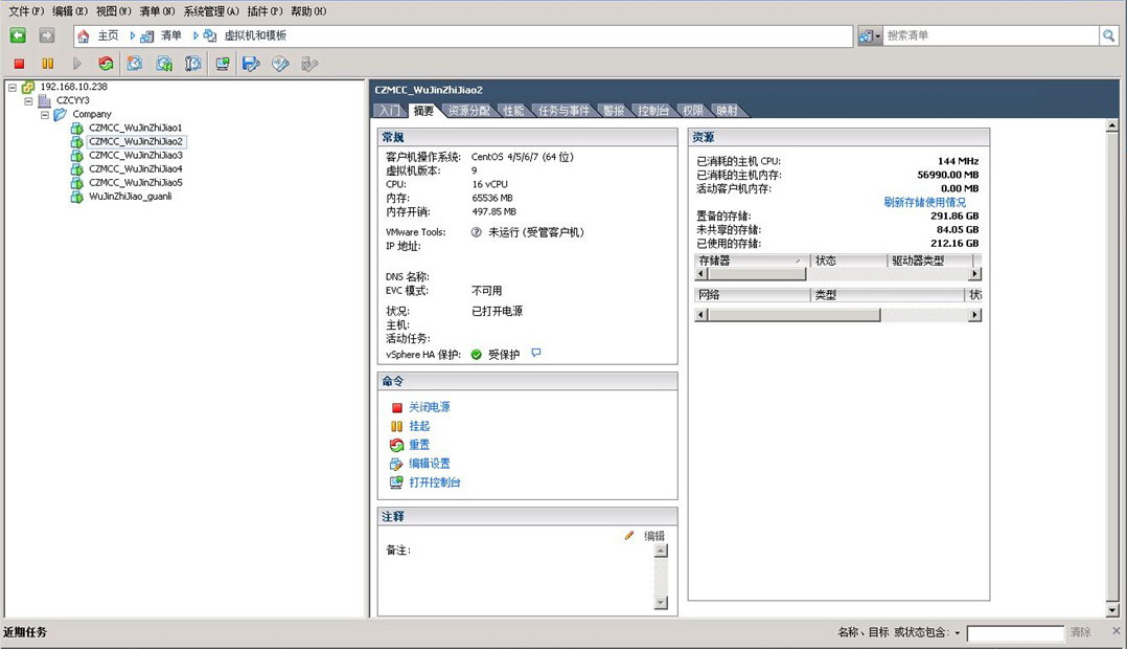Open the 视图 menu
1127x649 pixels.
pyautogui.click(x=114, y=11)
